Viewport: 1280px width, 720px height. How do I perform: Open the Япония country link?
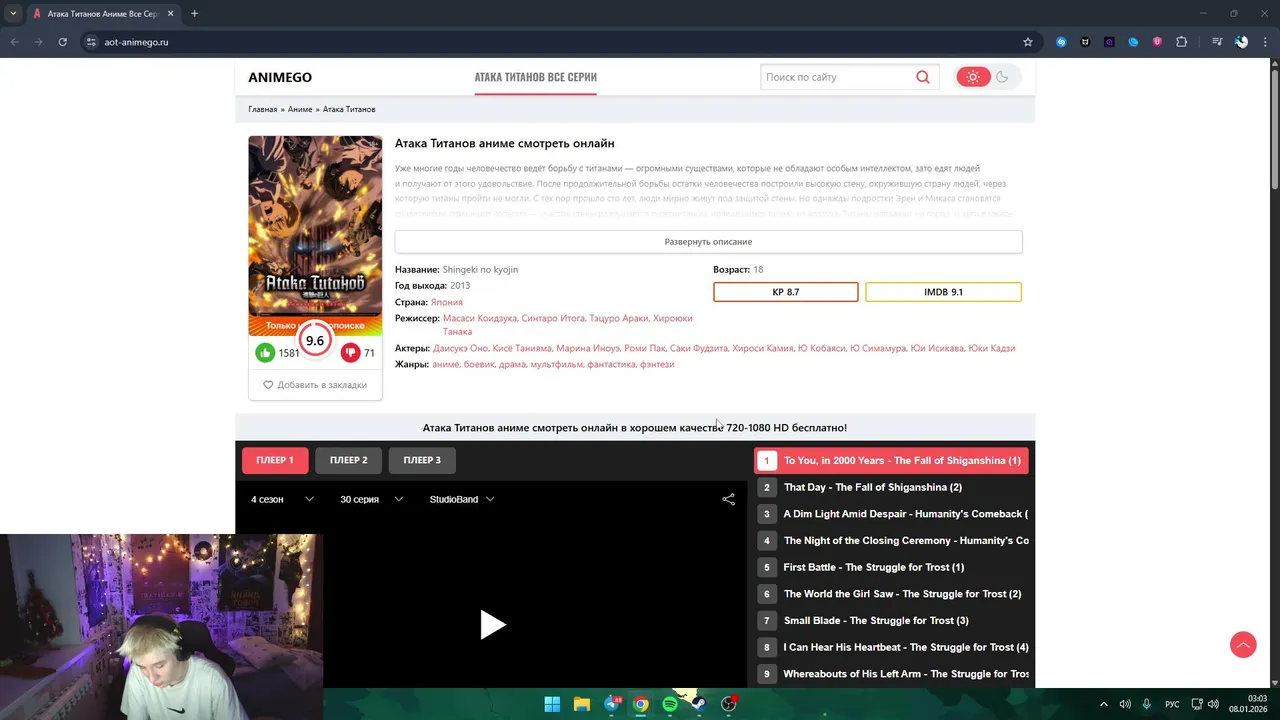pos(446,302)
